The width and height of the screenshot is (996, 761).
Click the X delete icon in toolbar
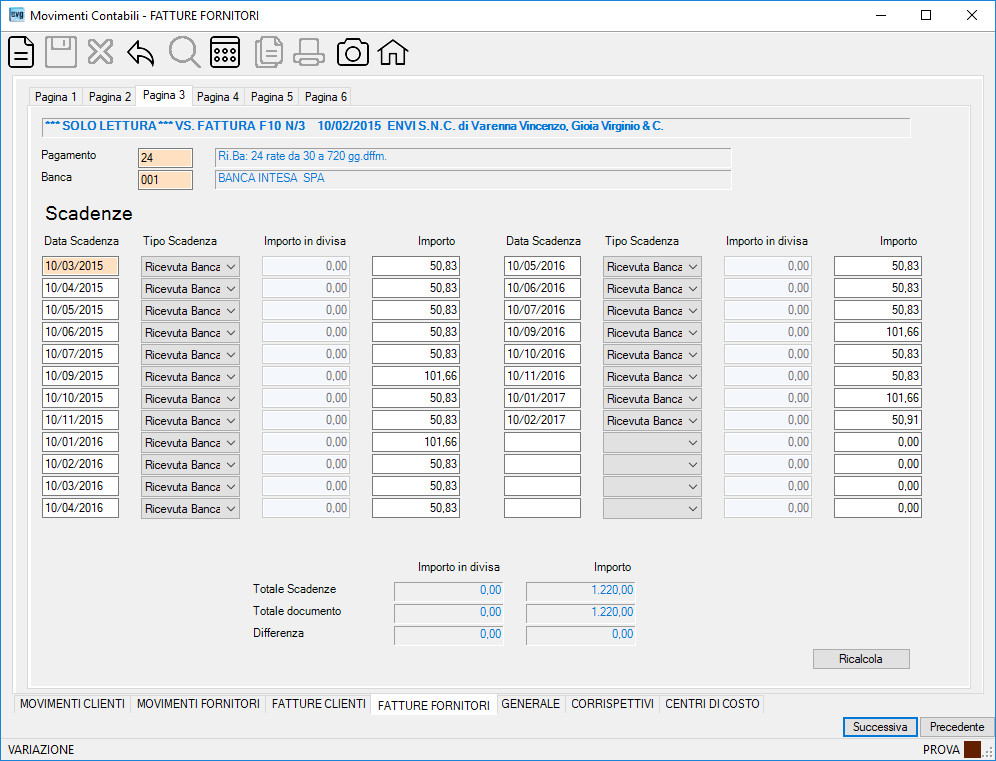coord(100,52)
